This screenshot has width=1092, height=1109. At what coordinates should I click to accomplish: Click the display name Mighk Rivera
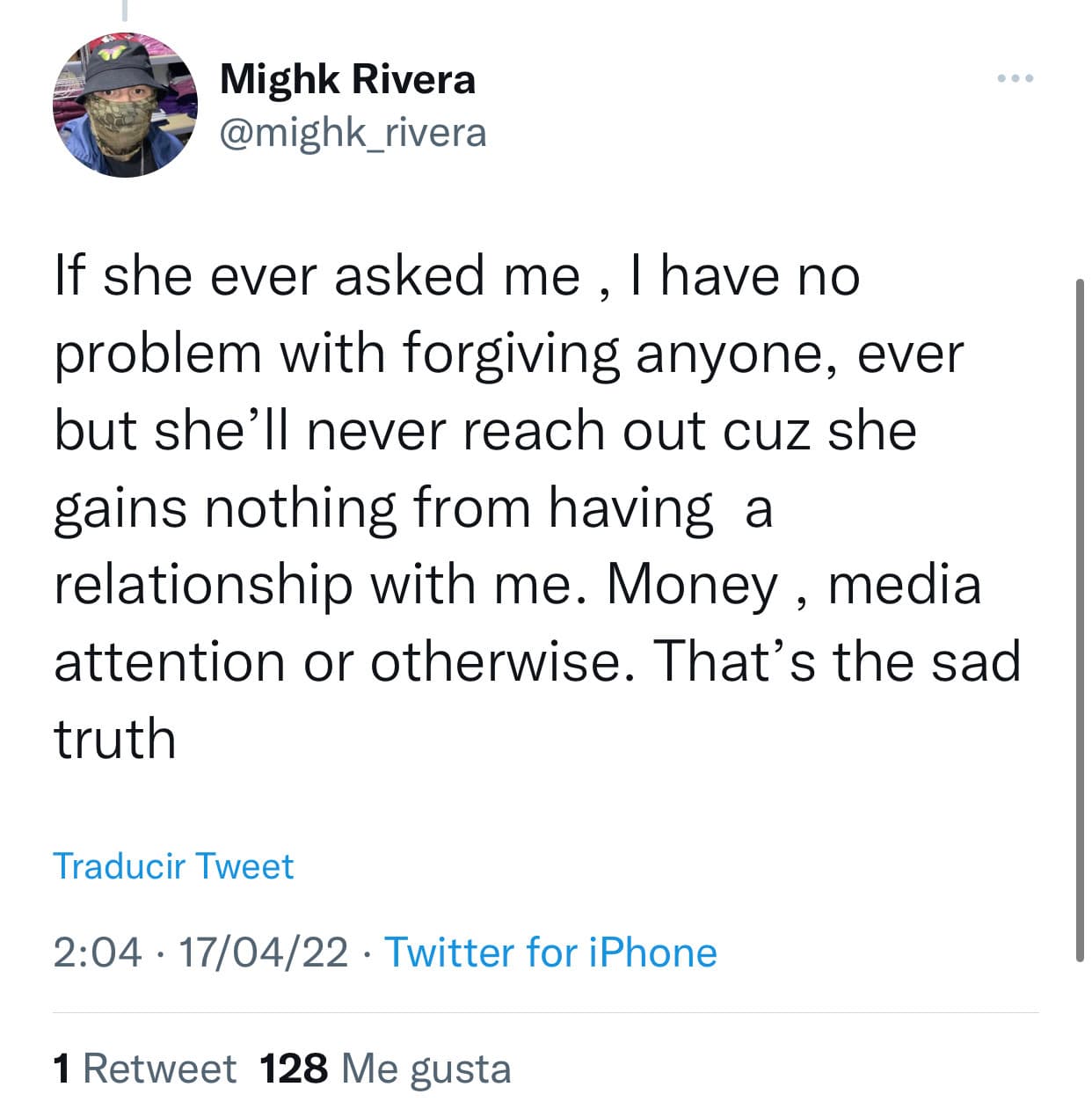click(347, 79)
